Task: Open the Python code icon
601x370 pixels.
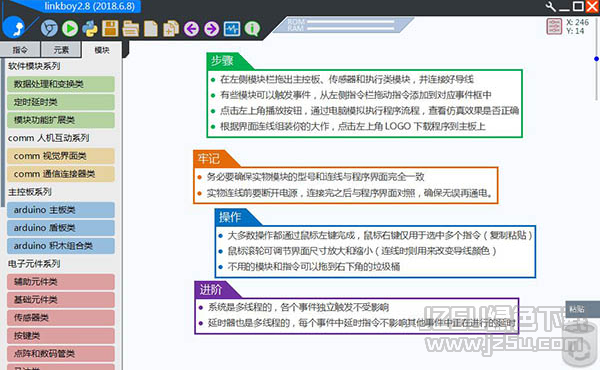Action: [90, 29]
